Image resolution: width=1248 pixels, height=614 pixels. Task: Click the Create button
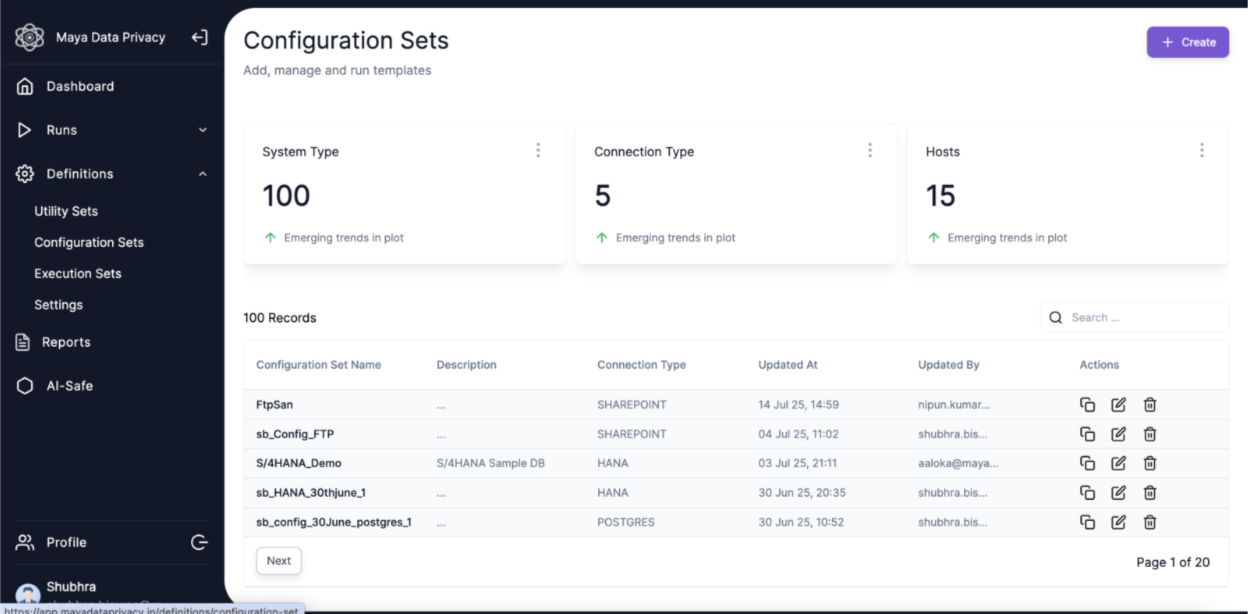point(1187,42)
